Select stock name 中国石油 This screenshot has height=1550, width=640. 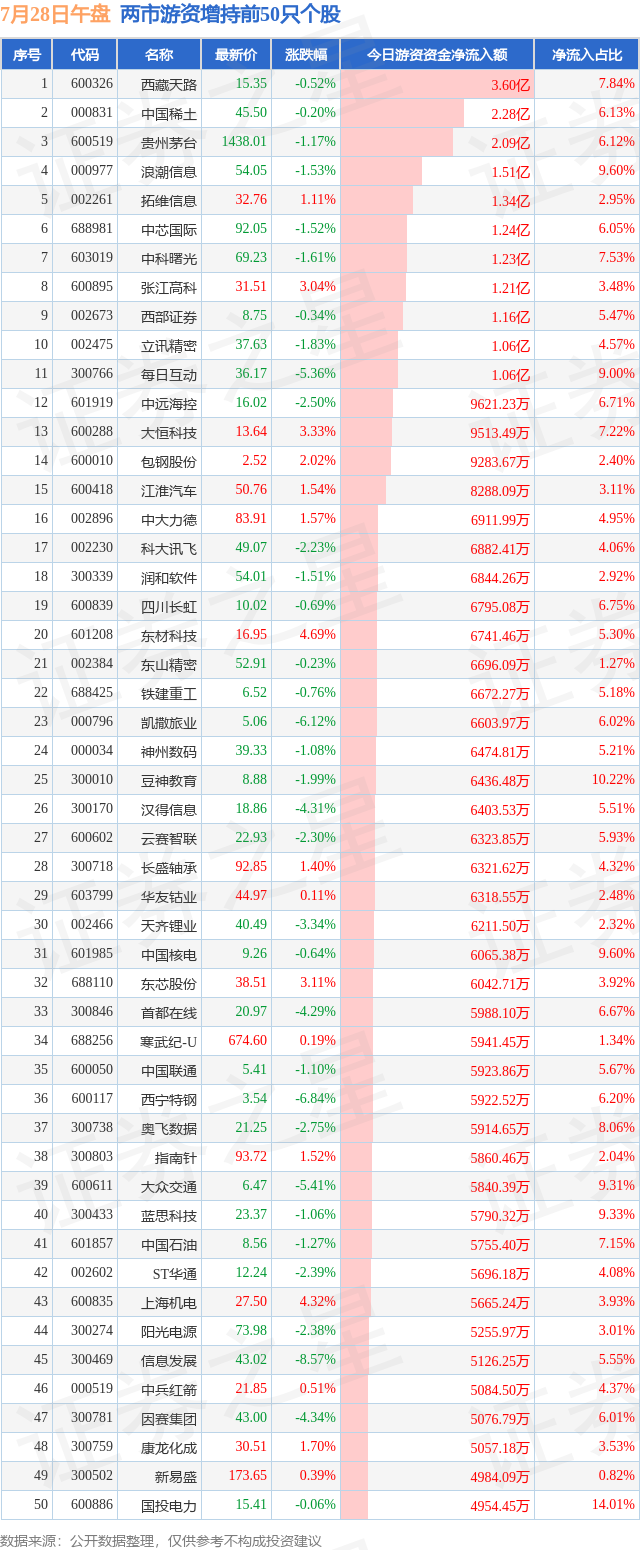coord(169,1245)
